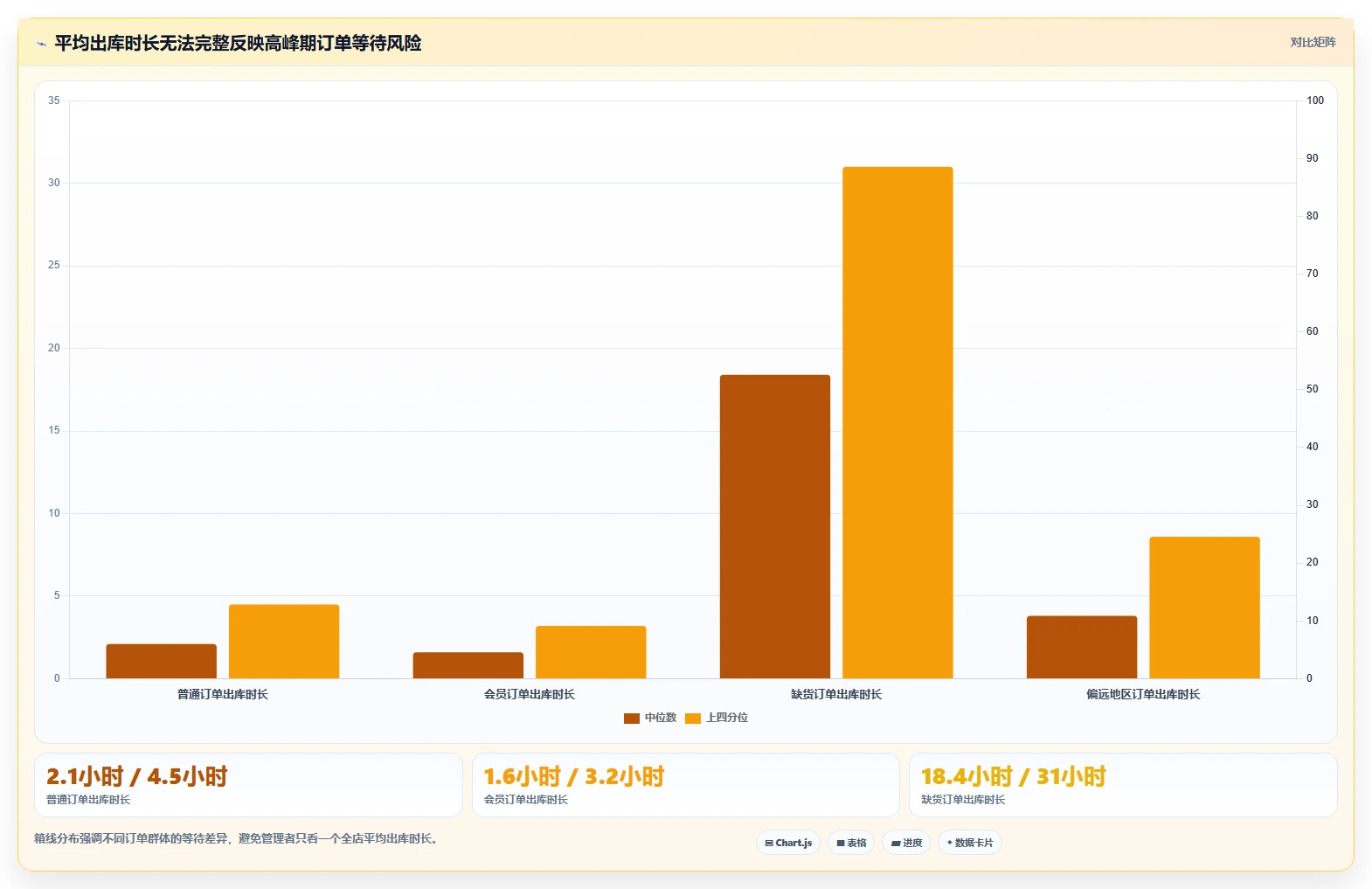Viewport: 1372px width, 889px height.
Task: Select the median bar for 缺货订单出库时长
Action: (x=775, y=526)
